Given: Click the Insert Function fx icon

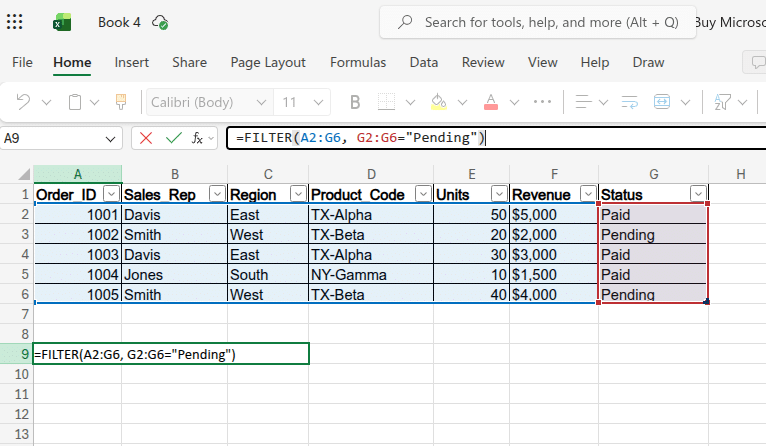Looking at the screenshot, I should click(199, 138).
